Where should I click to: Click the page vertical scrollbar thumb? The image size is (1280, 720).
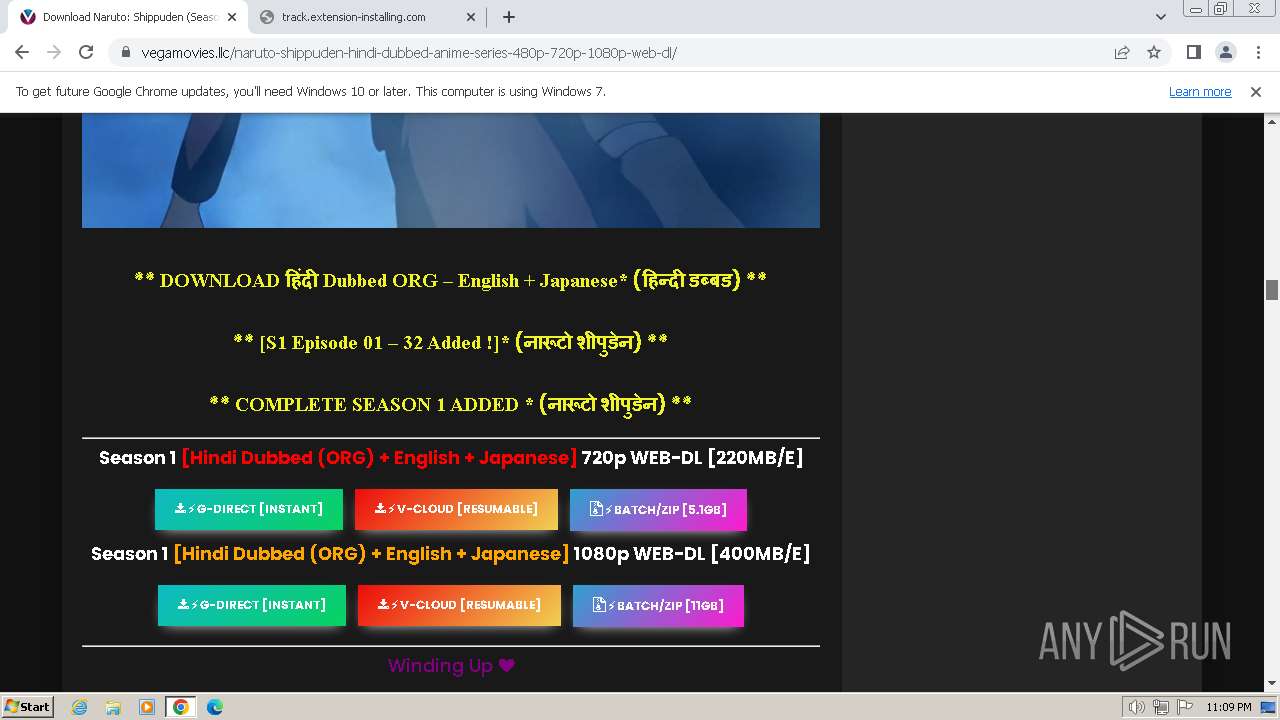pyautogui.click(x=1272, y=290)
